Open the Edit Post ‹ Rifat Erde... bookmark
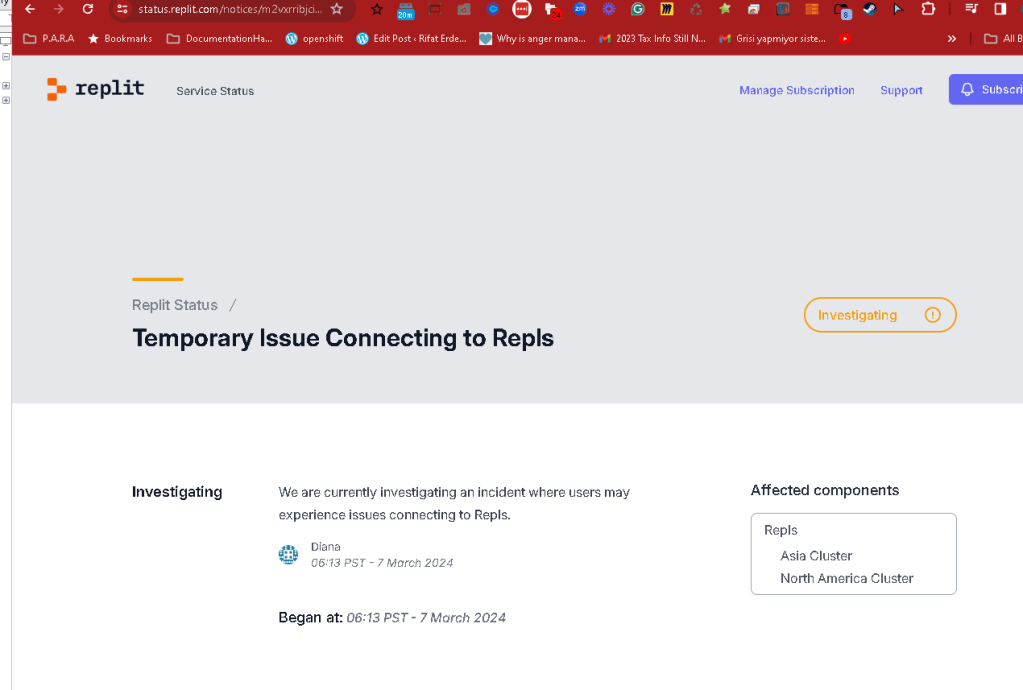This screenshot has height=690, width=1023. [411, 38]
